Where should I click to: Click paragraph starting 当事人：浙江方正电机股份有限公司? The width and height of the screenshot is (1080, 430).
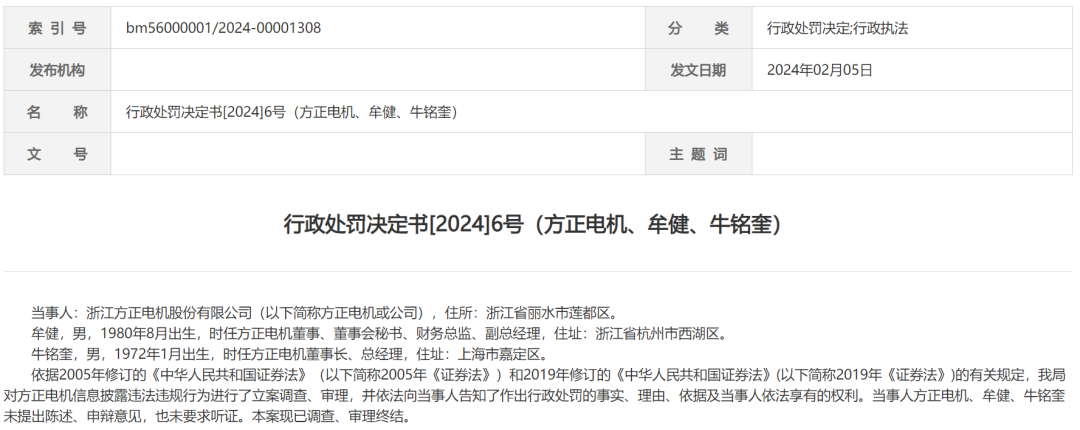324,313
